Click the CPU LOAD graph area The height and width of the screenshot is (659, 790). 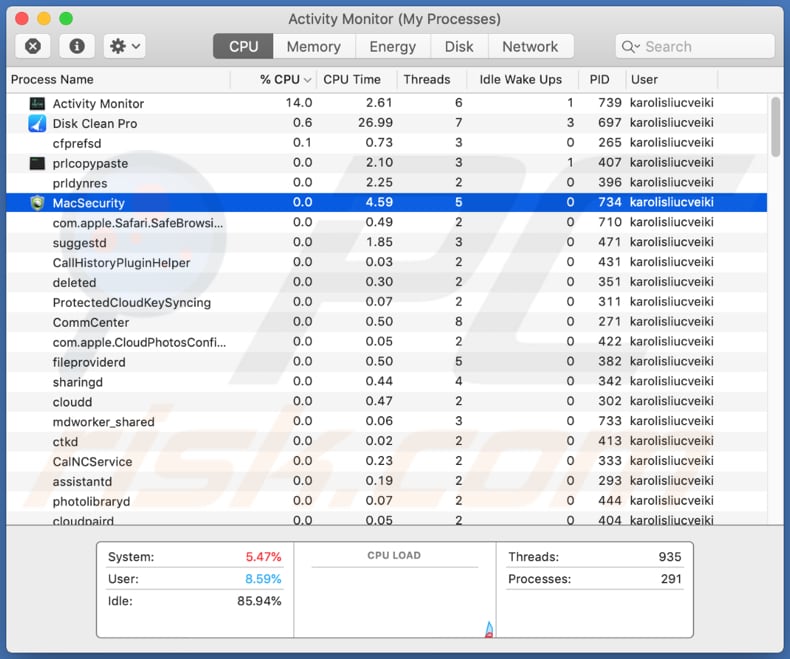tap(394, 590)
